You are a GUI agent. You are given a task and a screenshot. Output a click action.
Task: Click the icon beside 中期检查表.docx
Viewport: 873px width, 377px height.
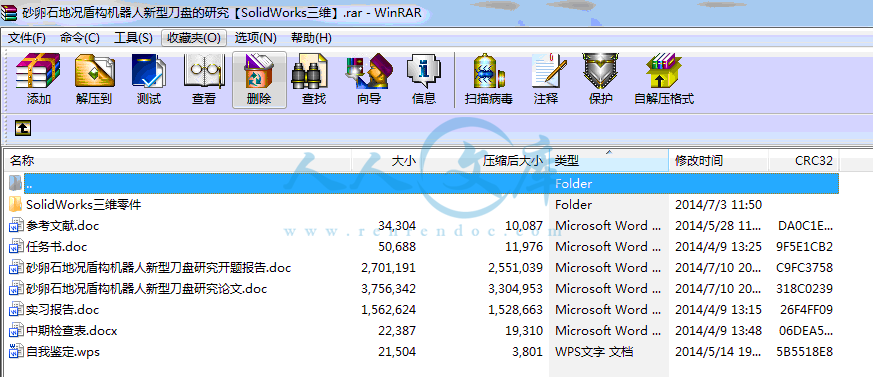coord(16,331)
